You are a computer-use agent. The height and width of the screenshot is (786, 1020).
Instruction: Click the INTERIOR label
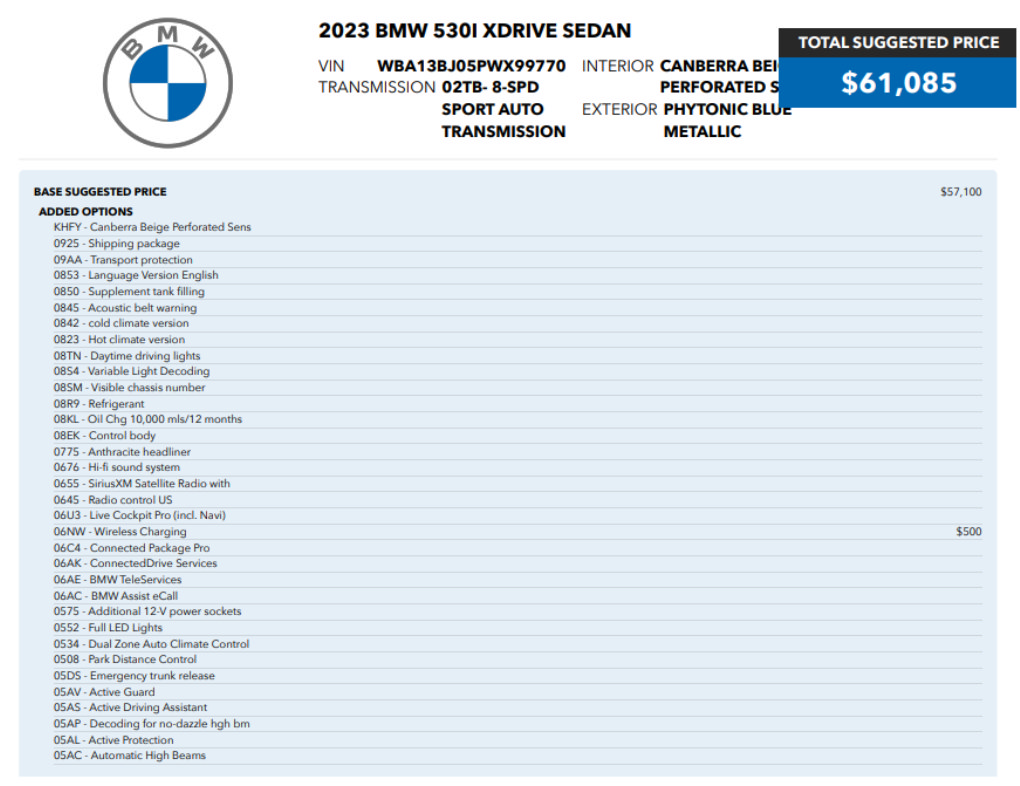[617, 66]
